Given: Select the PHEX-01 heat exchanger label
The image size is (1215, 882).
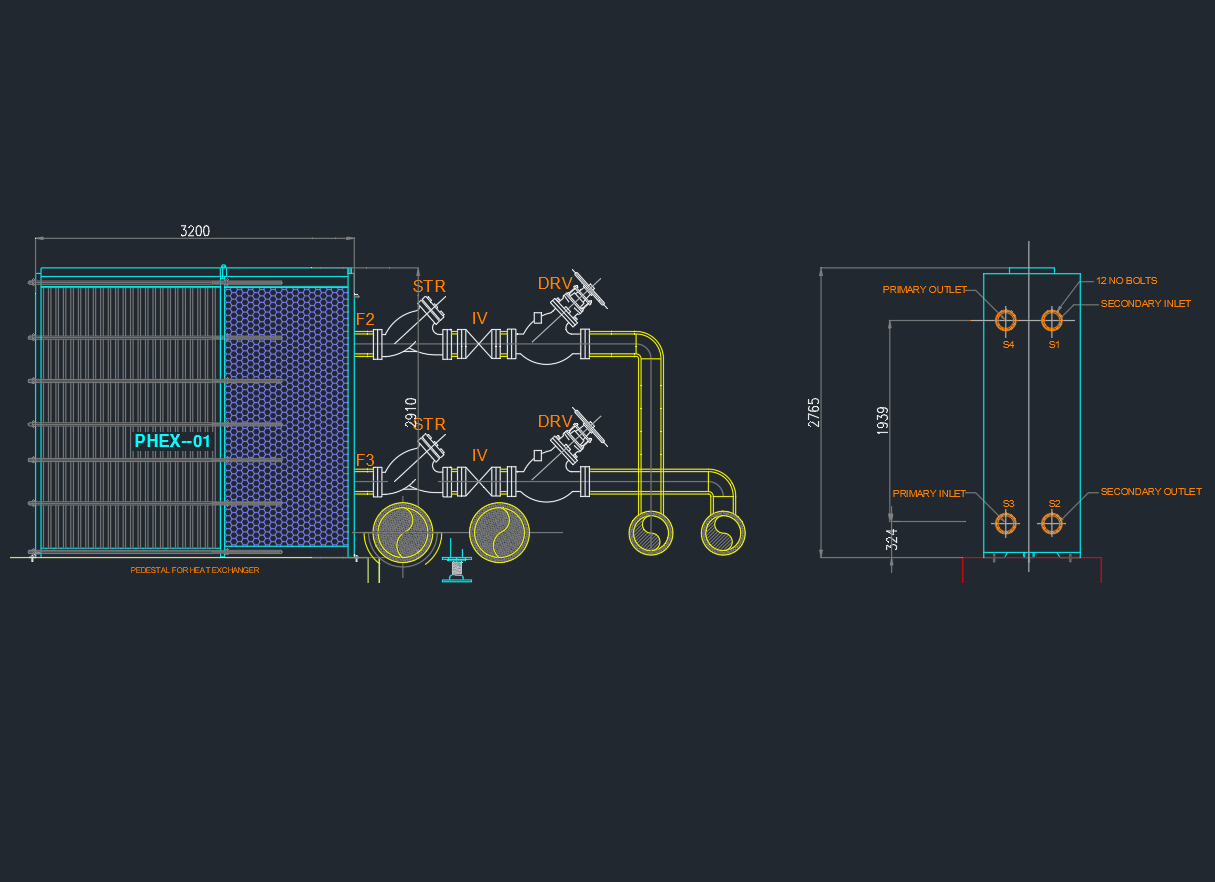Looking at the screenshot, I should point(172,441).
